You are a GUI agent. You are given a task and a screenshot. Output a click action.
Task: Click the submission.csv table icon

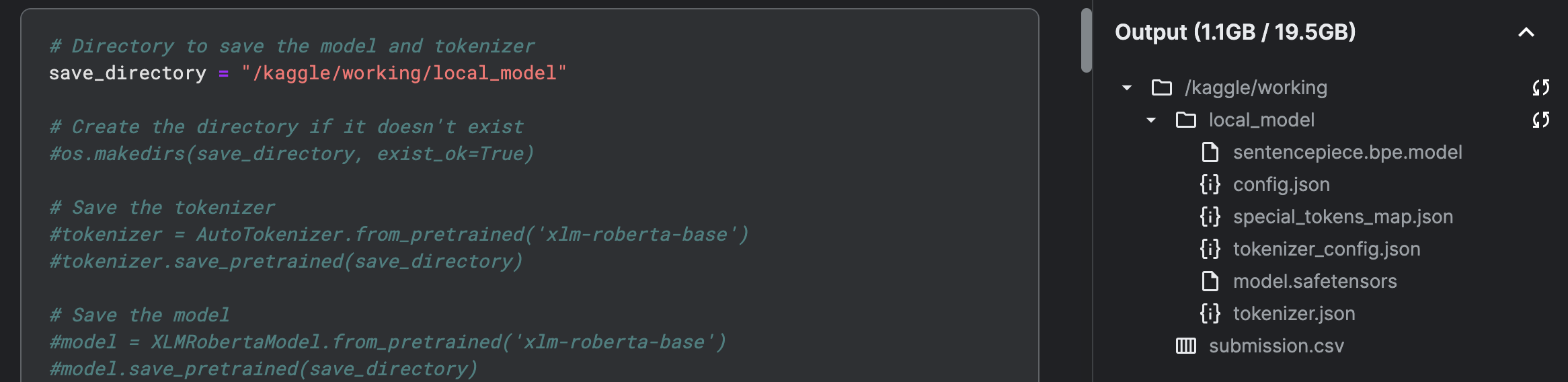[1185, 346]
